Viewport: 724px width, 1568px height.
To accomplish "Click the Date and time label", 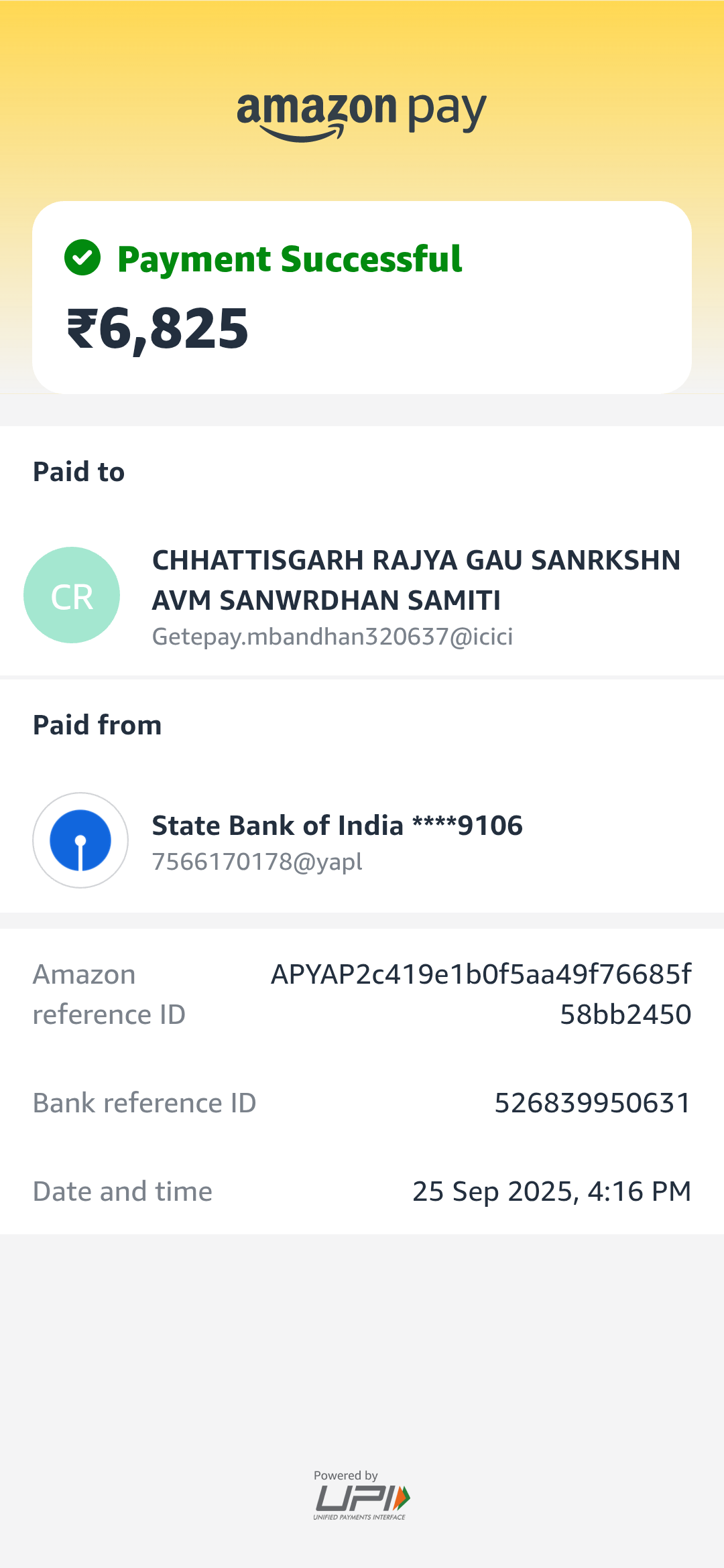I will point(123,1191).
